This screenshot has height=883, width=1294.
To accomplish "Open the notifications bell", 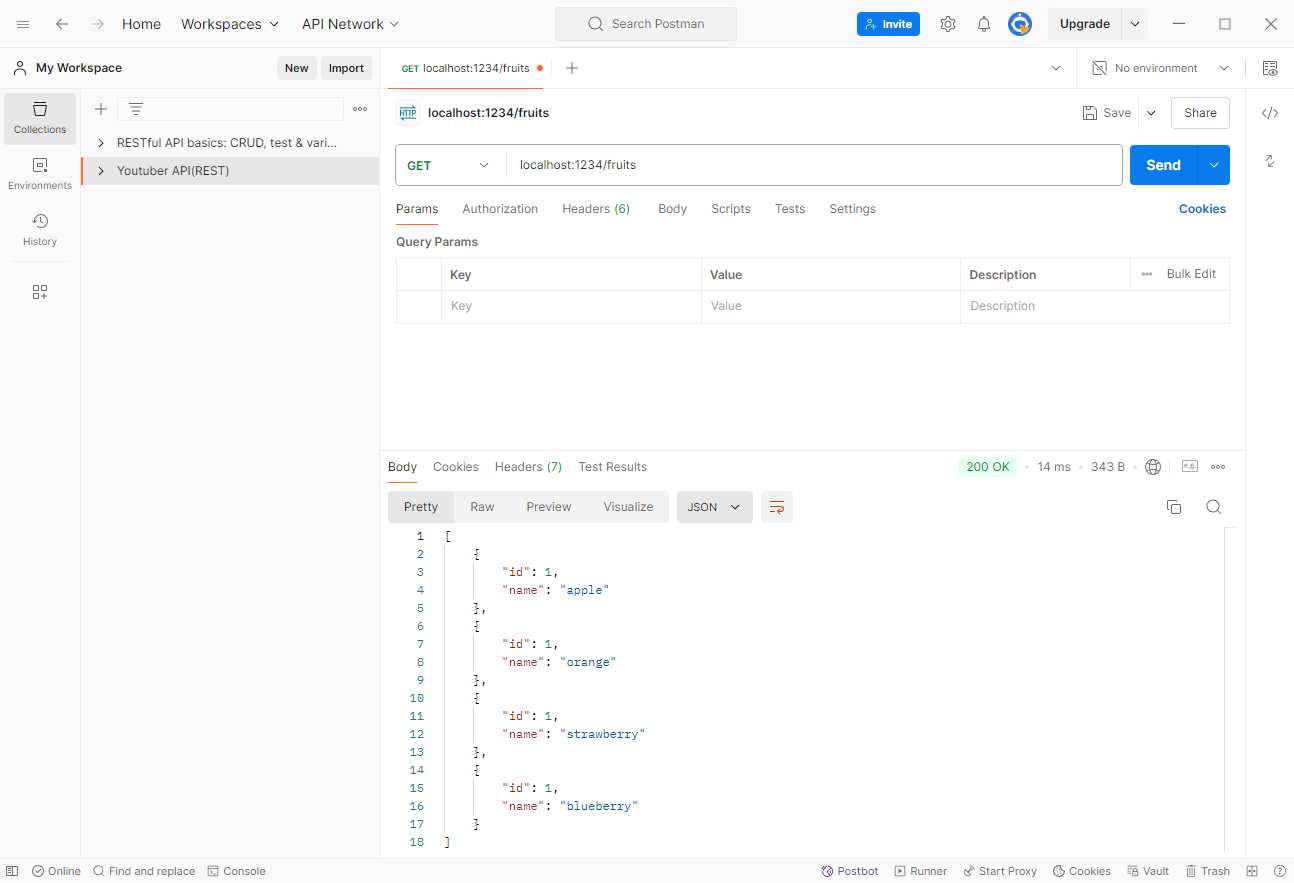I will coord(984,24).
